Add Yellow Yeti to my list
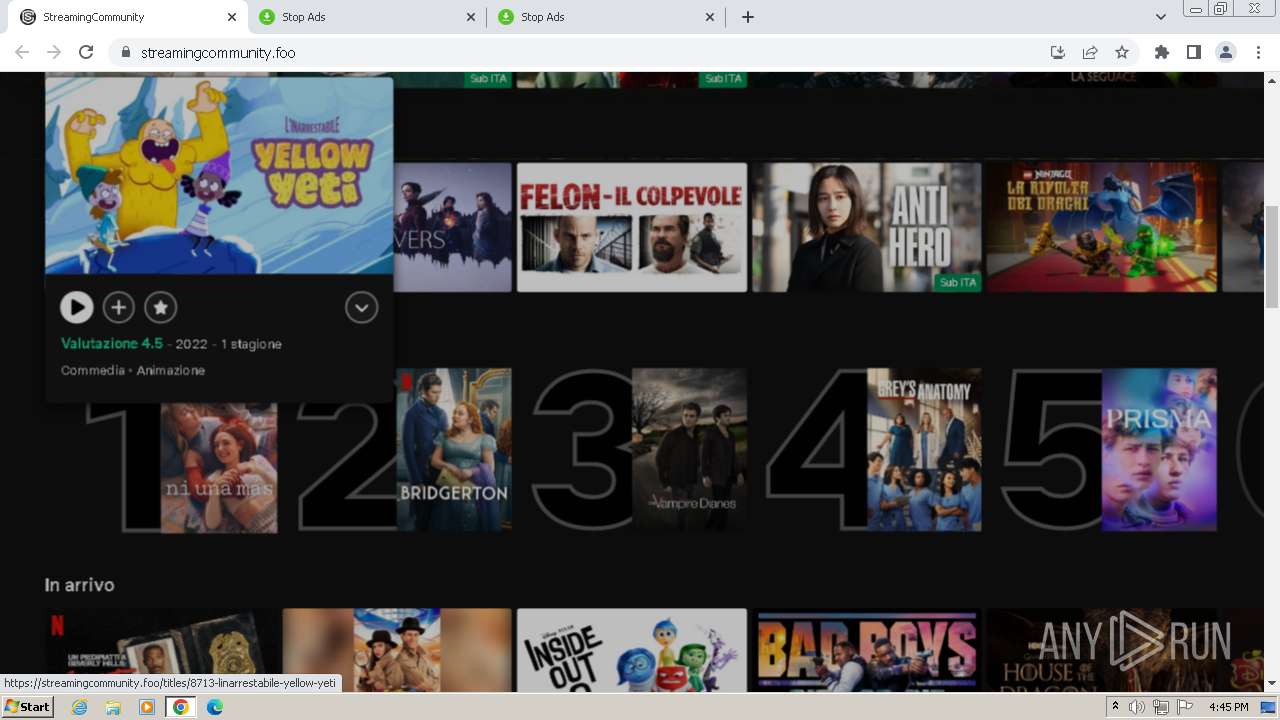1280x720 pixels. (x=119, y=308)
